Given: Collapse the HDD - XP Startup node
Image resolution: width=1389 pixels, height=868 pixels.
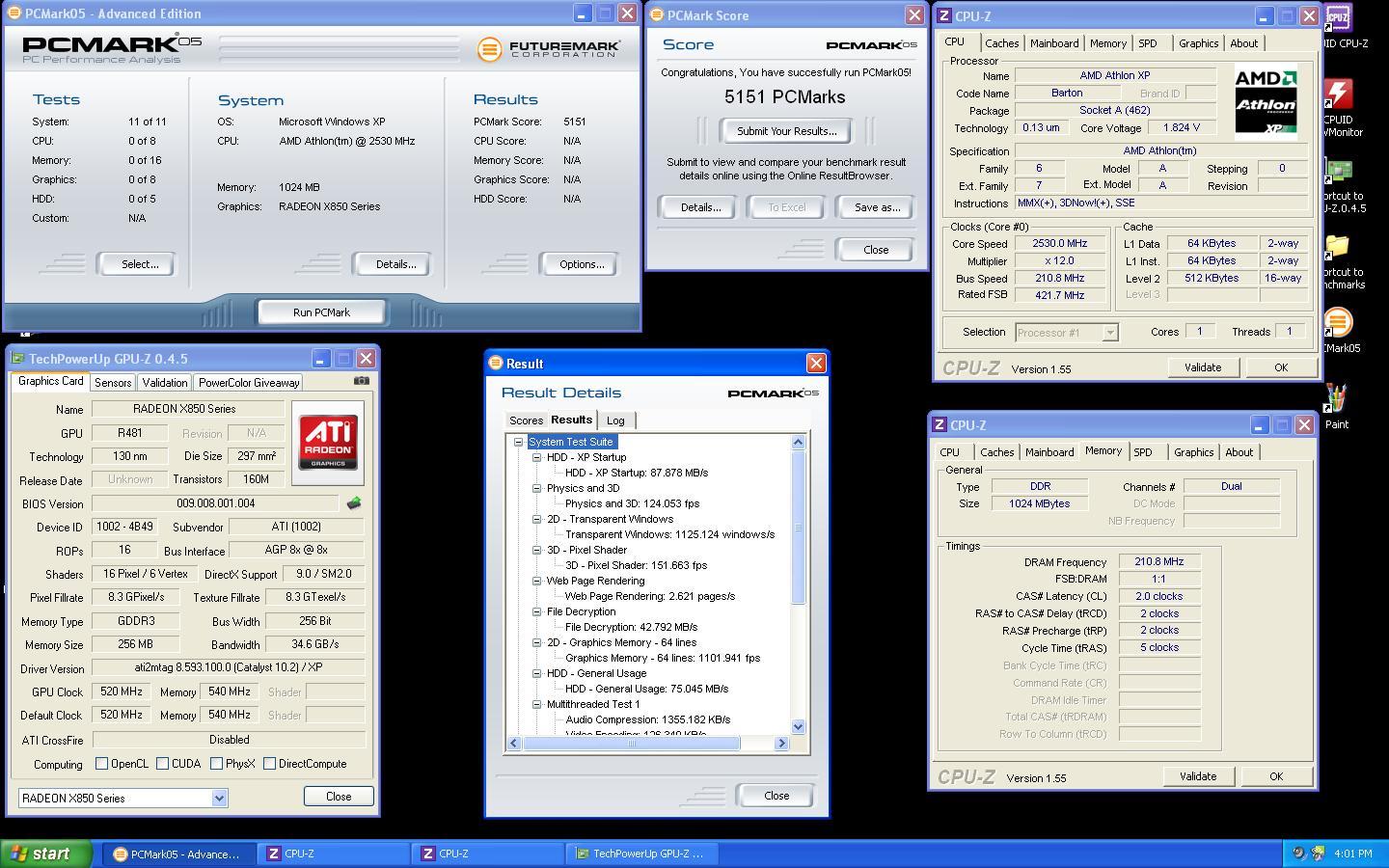Looking at the screenshot, I should (x=536, y=457).
